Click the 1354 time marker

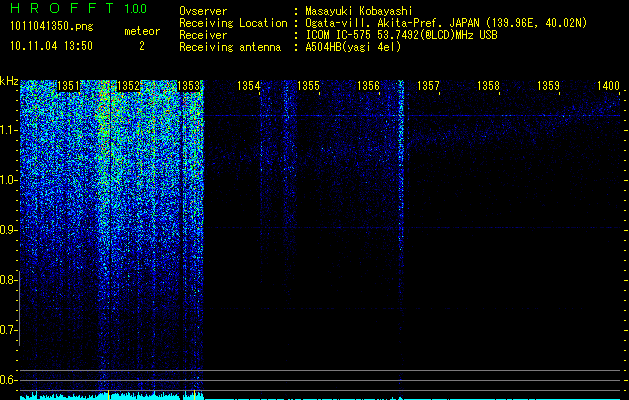coord(249,86)
